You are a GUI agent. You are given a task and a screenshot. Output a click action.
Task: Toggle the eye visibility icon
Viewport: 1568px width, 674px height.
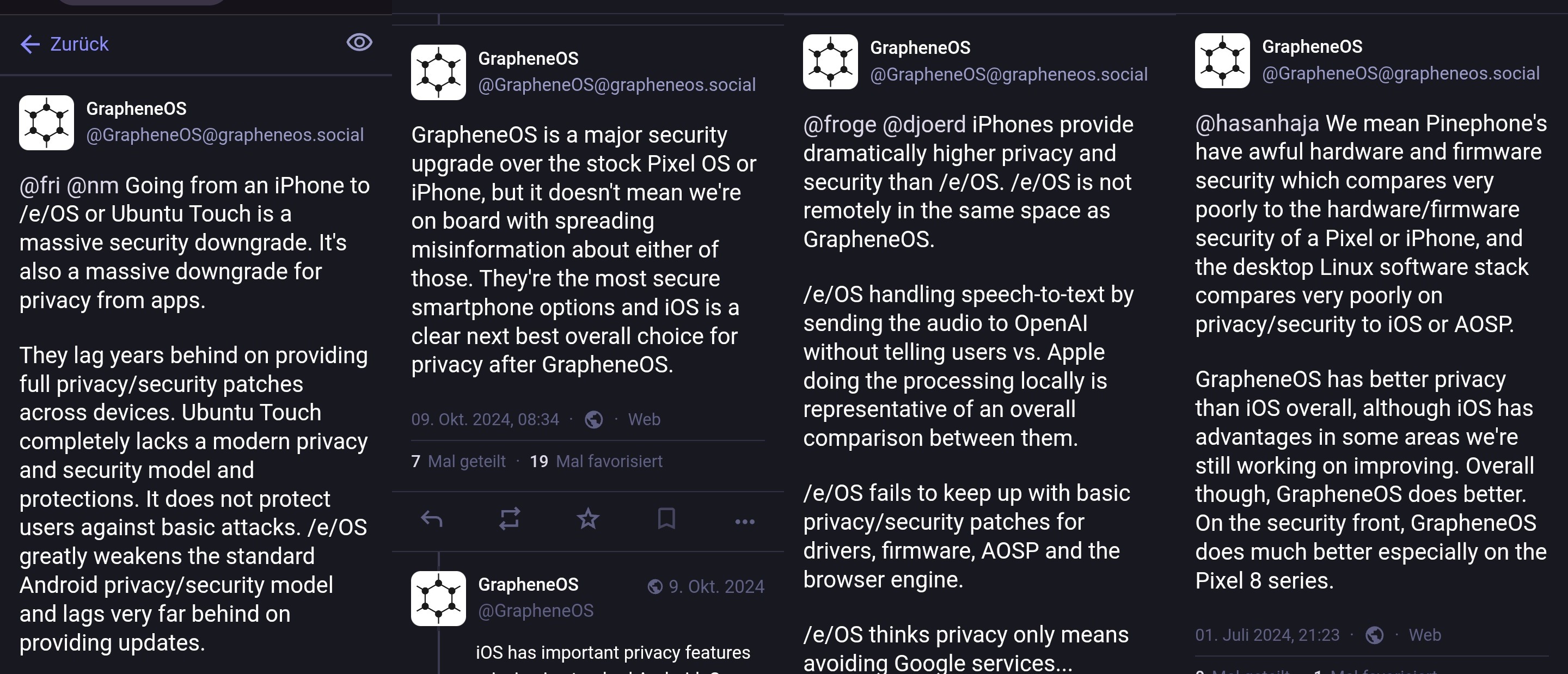(x=359, y=42)
